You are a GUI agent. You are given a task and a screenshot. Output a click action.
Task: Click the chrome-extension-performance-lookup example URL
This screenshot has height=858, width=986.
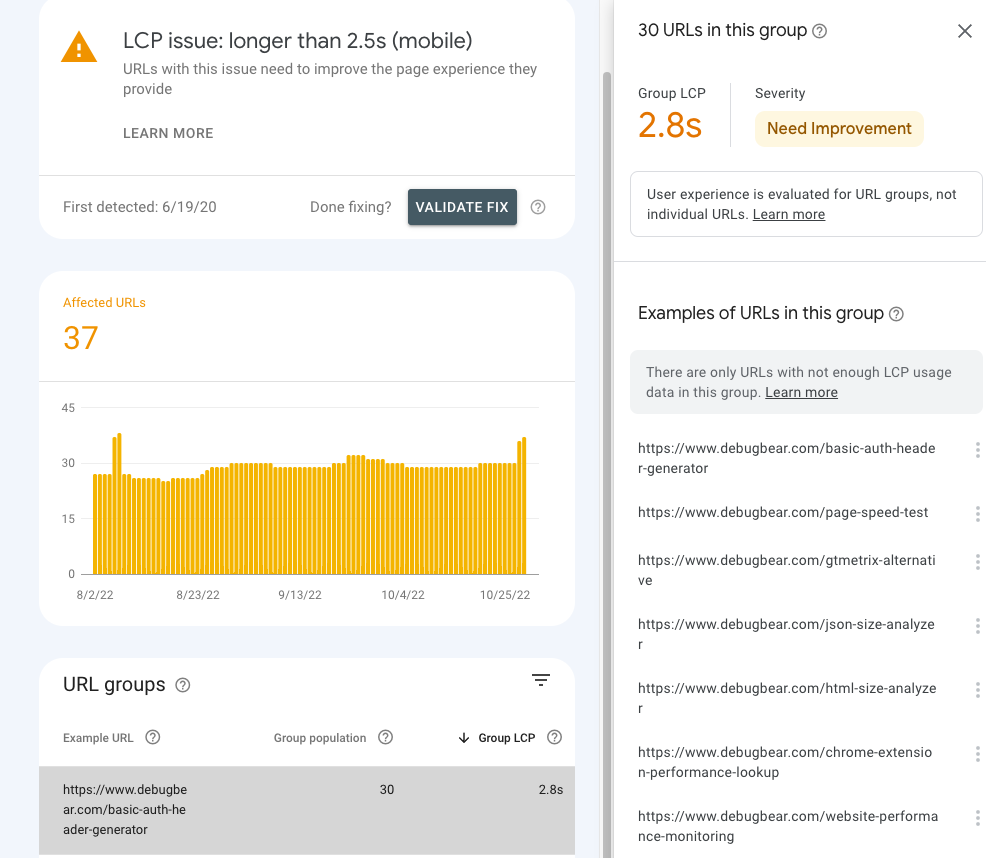(x=785, y=762)
